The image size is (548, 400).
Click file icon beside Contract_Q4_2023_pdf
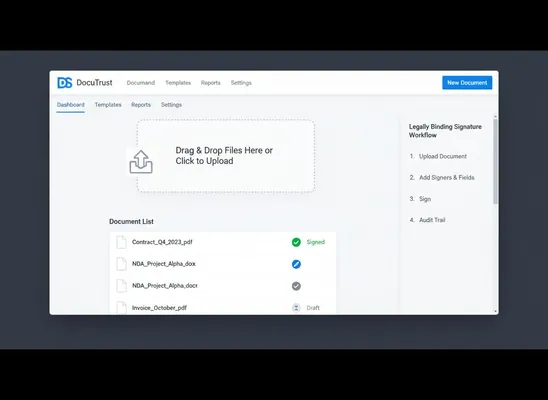121,242
